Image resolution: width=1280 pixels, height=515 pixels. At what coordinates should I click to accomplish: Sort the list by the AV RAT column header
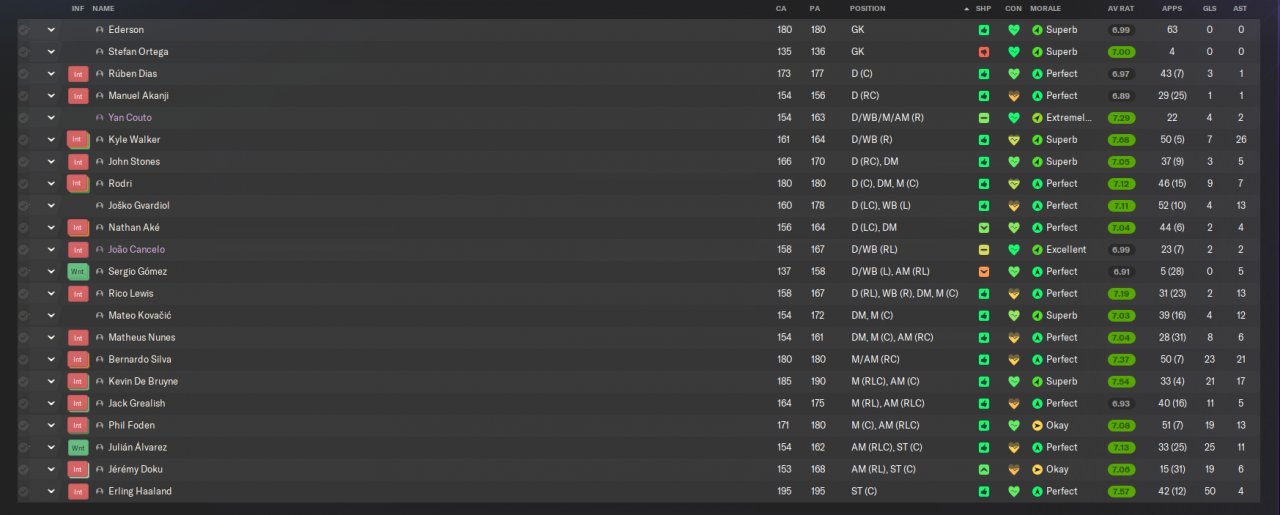click(1120, 8)
